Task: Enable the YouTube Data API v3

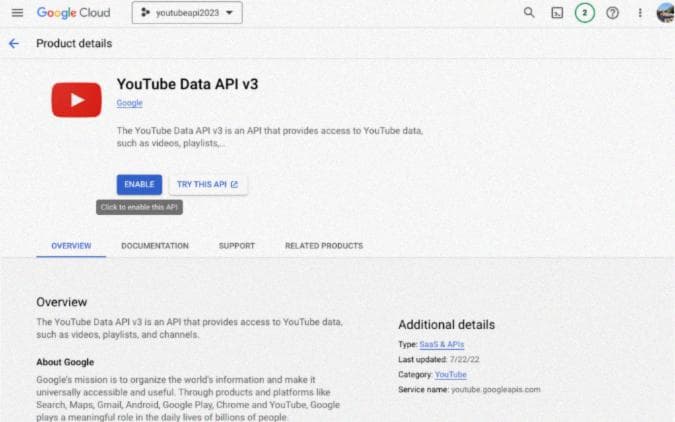Action: pos(139,184)
